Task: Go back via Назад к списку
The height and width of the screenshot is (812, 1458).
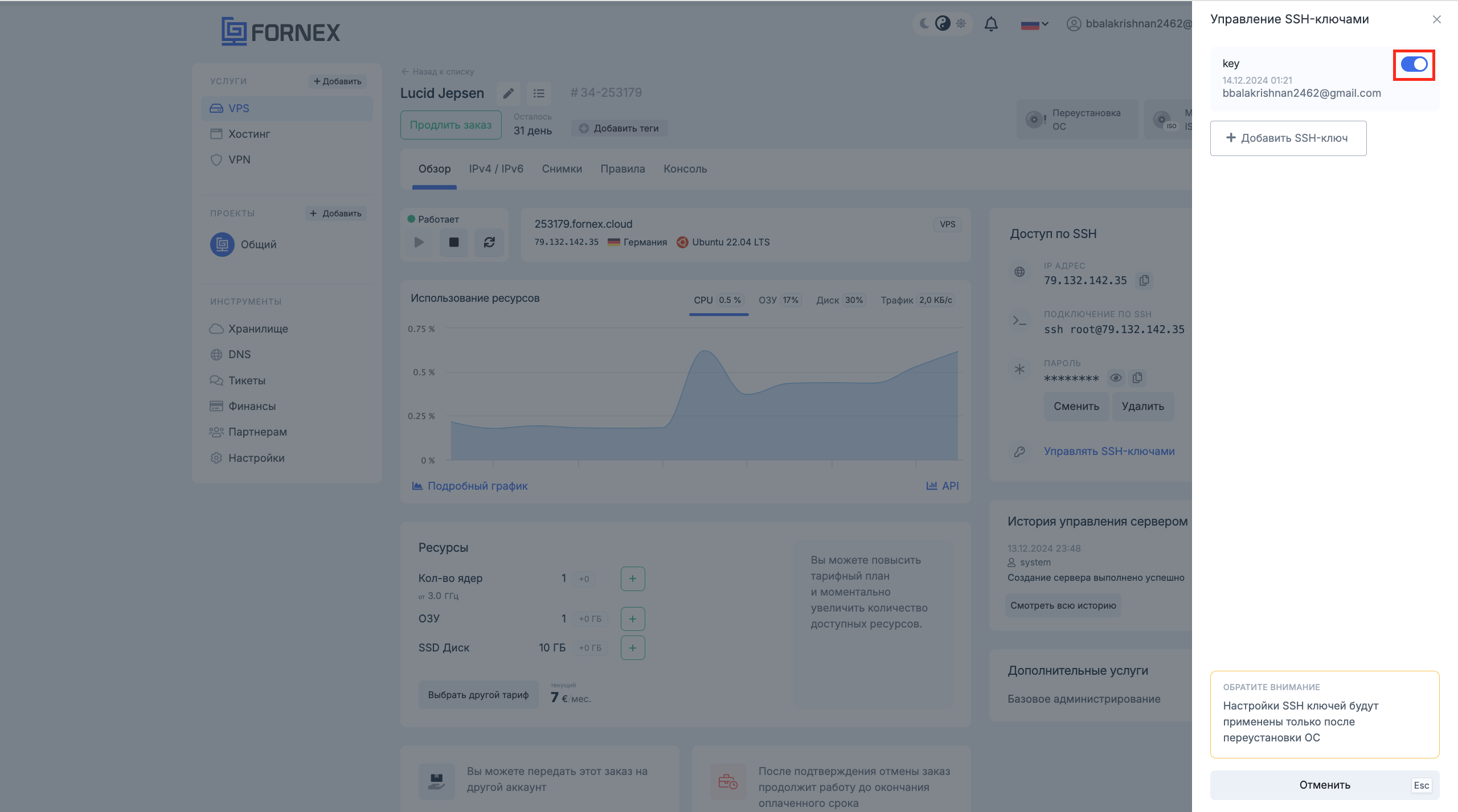Action: 437,72
